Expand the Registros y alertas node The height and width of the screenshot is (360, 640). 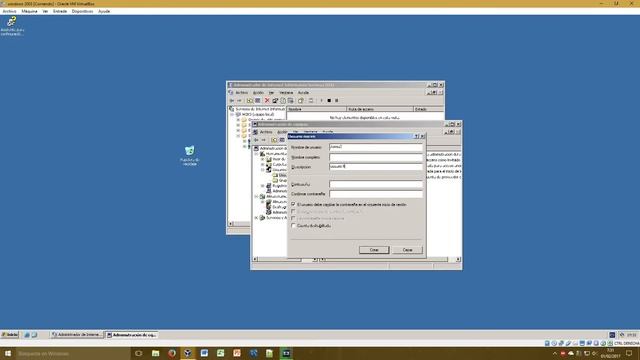pyautogui.click(x=263, y=186)
